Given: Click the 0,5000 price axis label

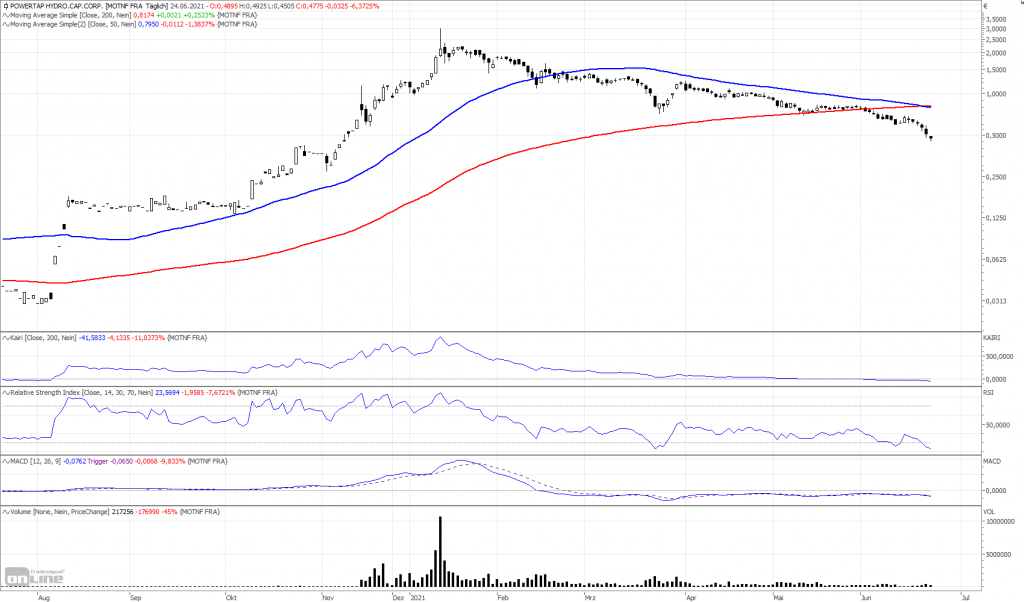Looking at the screenshot, I should (x=996, y=136).
